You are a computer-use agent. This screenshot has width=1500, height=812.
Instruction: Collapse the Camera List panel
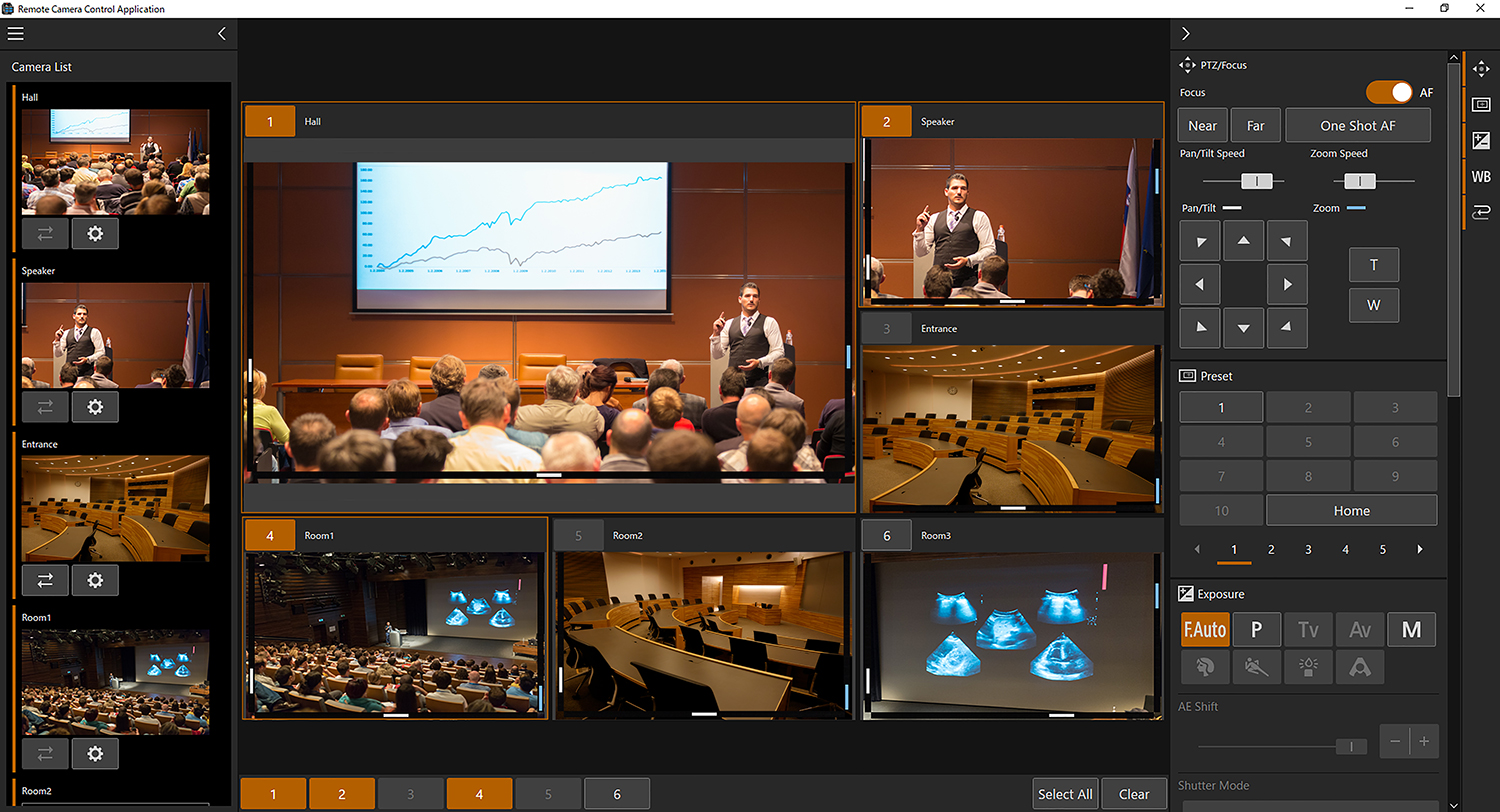point(222,33)
